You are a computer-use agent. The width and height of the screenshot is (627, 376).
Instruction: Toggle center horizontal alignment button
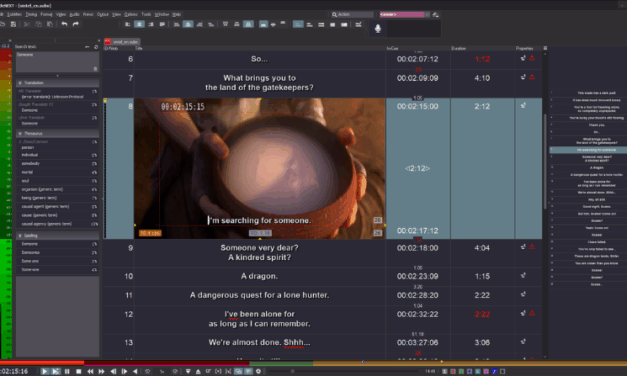139,24
